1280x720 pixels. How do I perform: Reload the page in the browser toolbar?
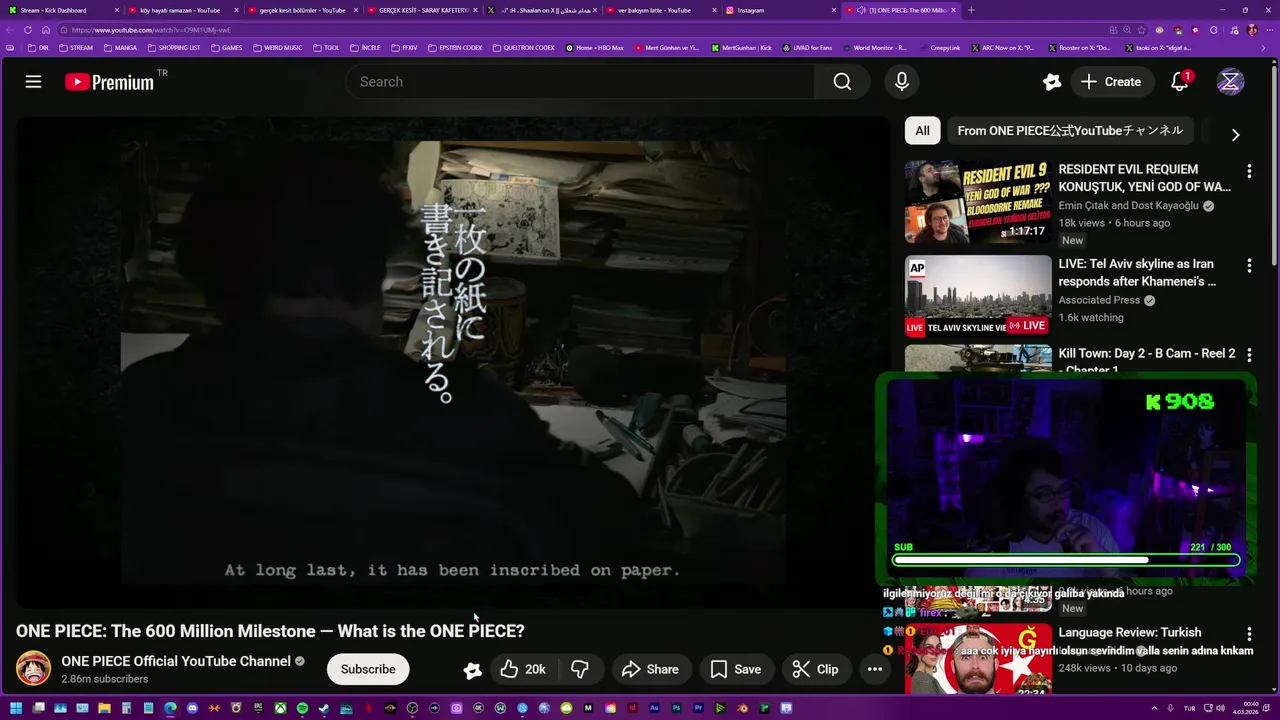coord(27,30)
